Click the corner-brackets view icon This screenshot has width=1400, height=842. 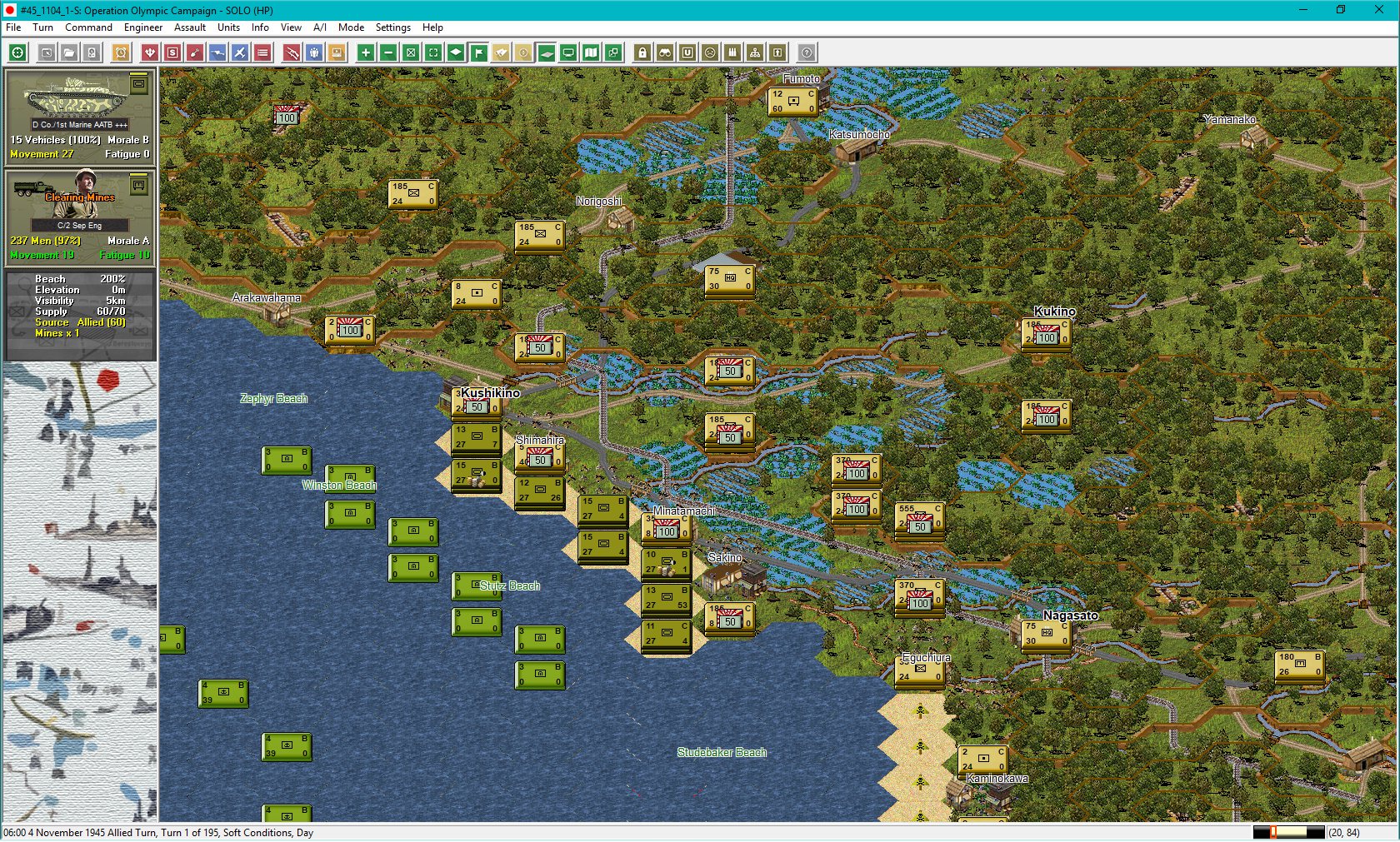point(433,52)
